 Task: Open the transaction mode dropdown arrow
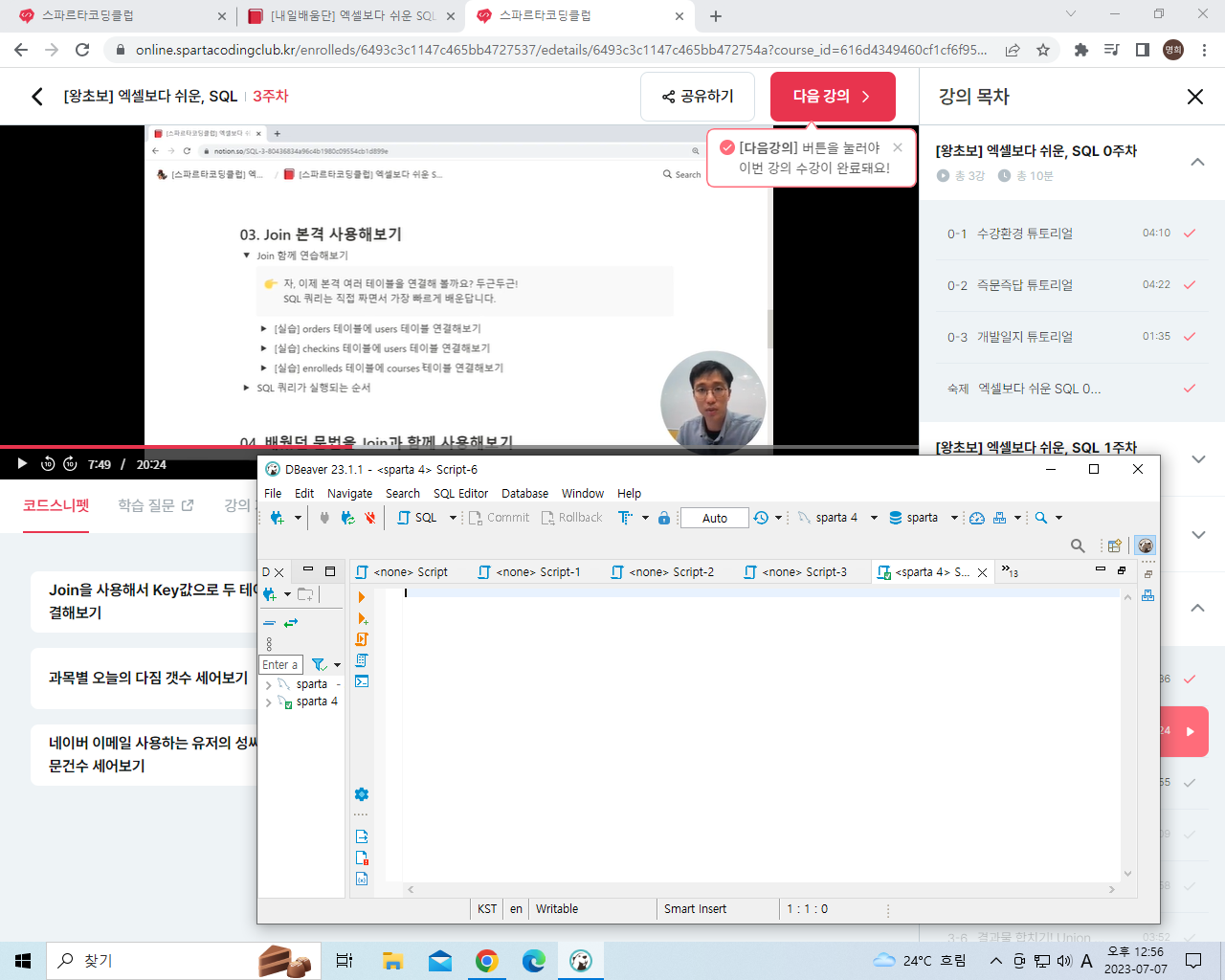point(645,518)
